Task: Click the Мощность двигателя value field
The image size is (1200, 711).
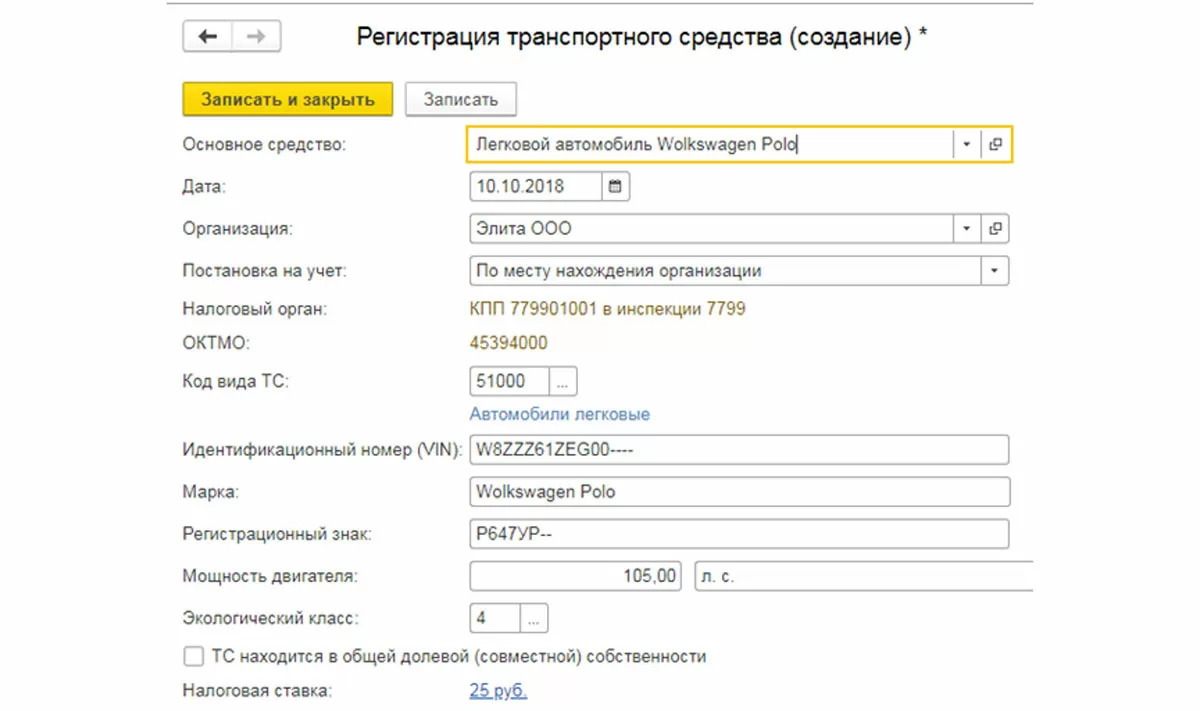Action: [x=576, y=576]
